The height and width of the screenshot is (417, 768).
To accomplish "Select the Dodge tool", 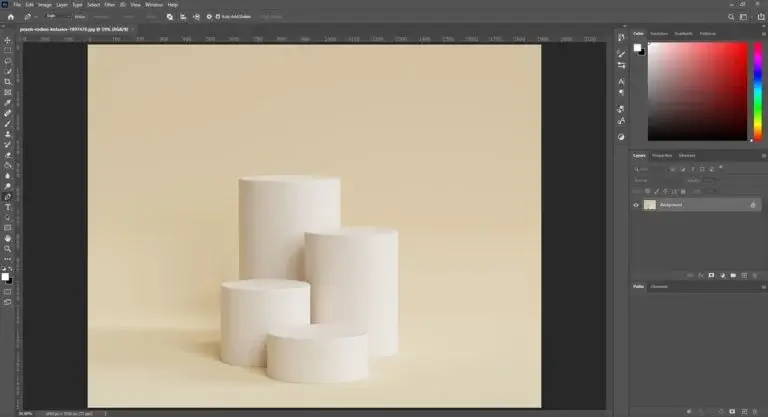I will (x=8, y=186).
